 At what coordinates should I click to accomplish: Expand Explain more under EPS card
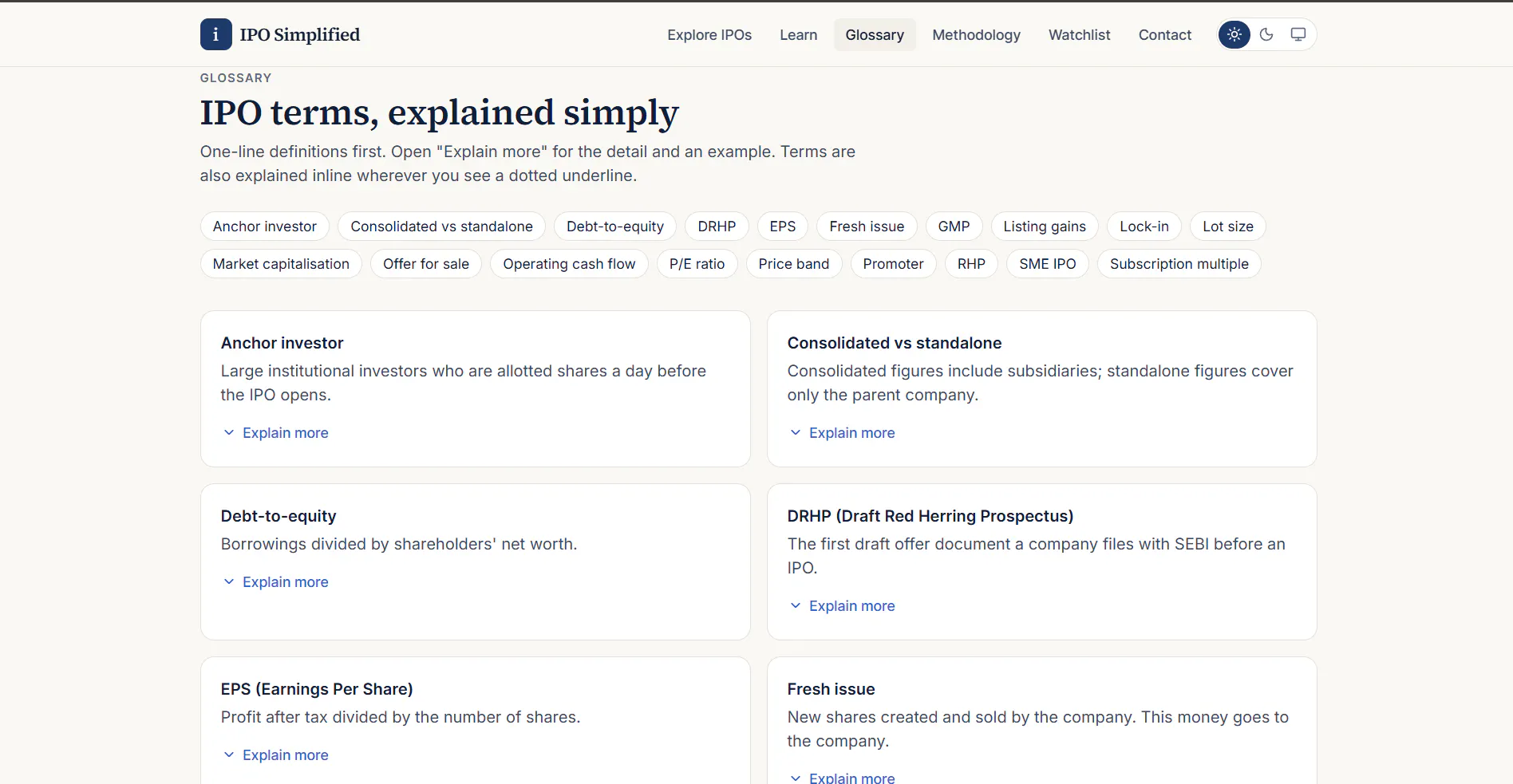[275, 755]
